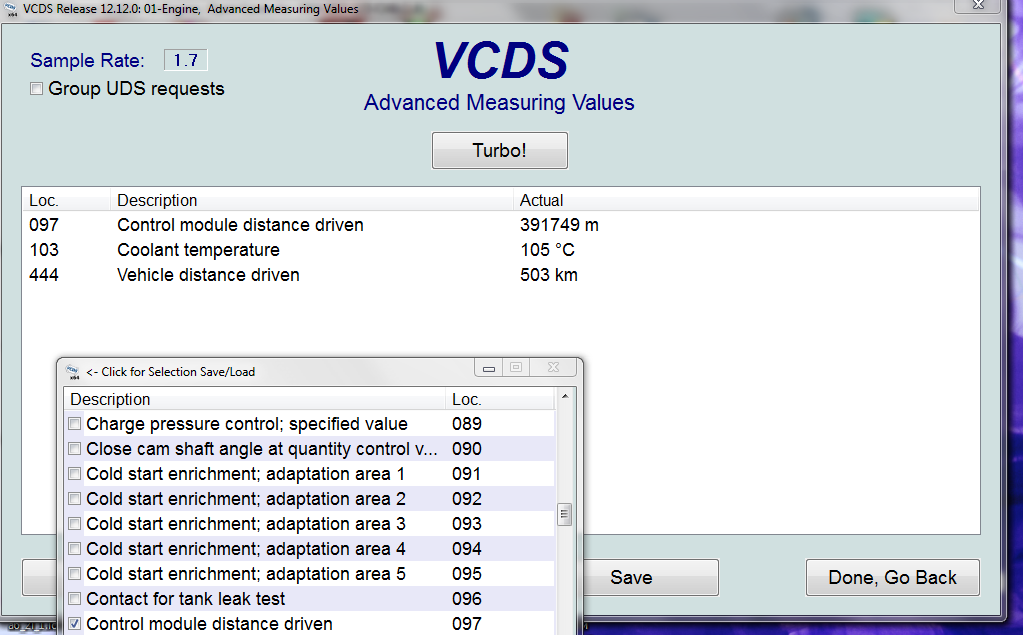
Task: Click location 103 in main table
Action: 44,250
